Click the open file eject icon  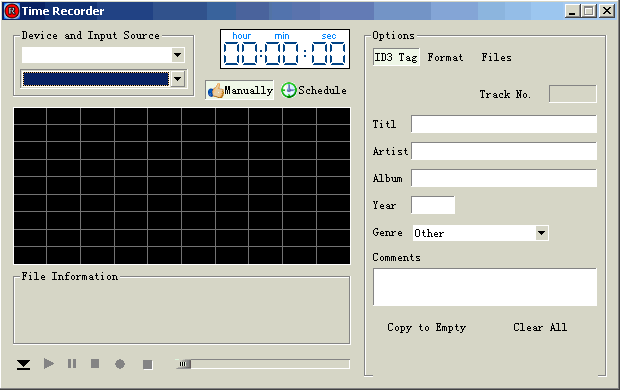[x=23, y=364]
